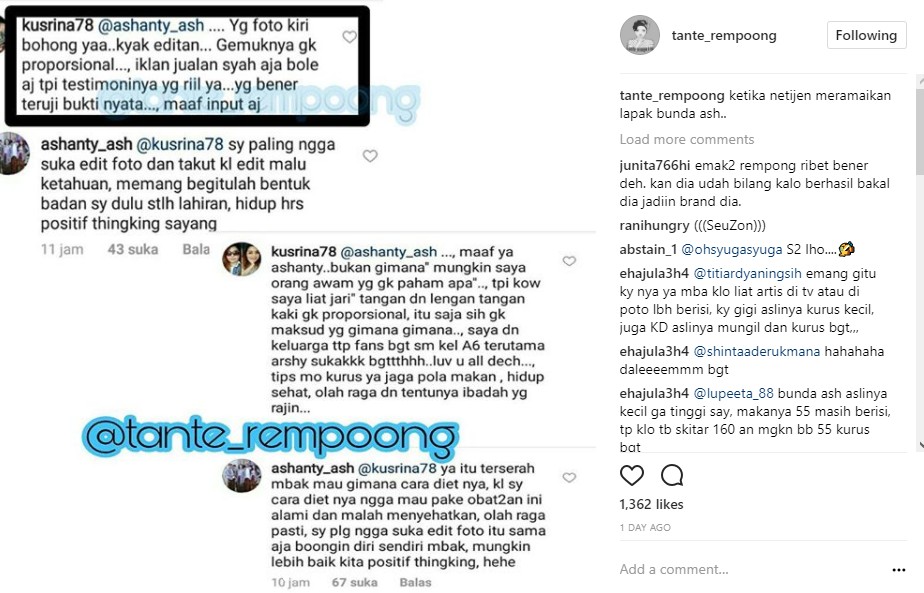Viewport: 924px width, 593px height.
Task: Like kusrina78's first comment with heart
Action: click(349, 37)
